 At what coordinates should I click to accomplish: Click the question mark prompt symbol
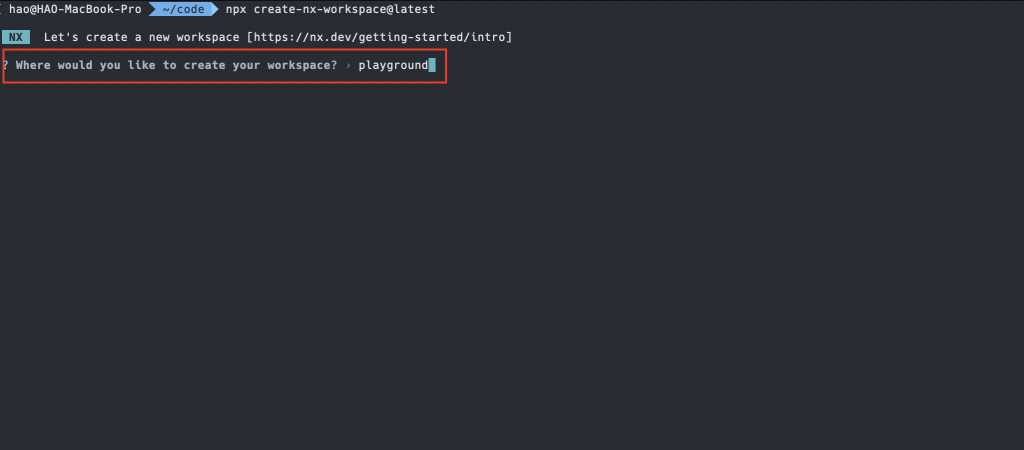pos(5,65)
